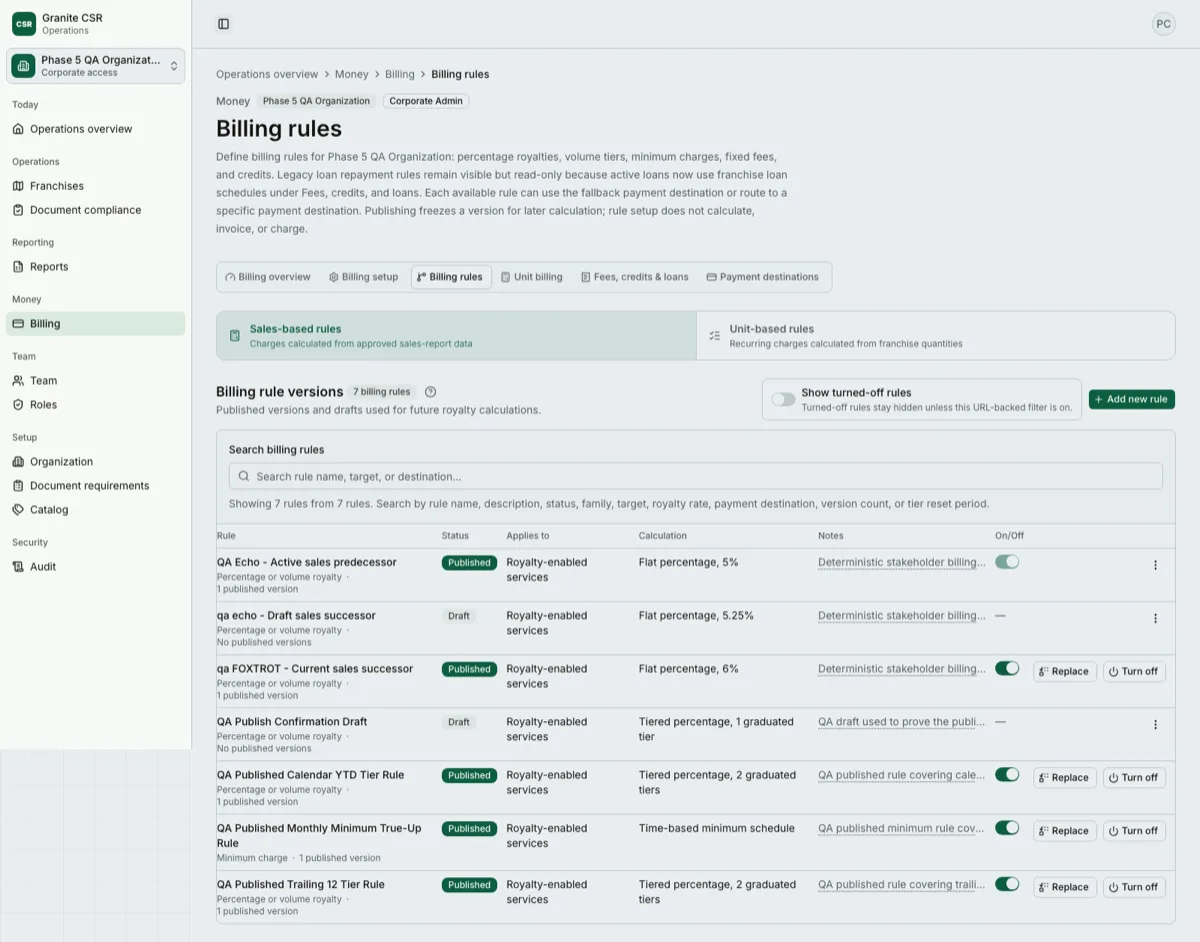Switch to Billing overview tab
The image size is (1200, 942).
[268, 277]
